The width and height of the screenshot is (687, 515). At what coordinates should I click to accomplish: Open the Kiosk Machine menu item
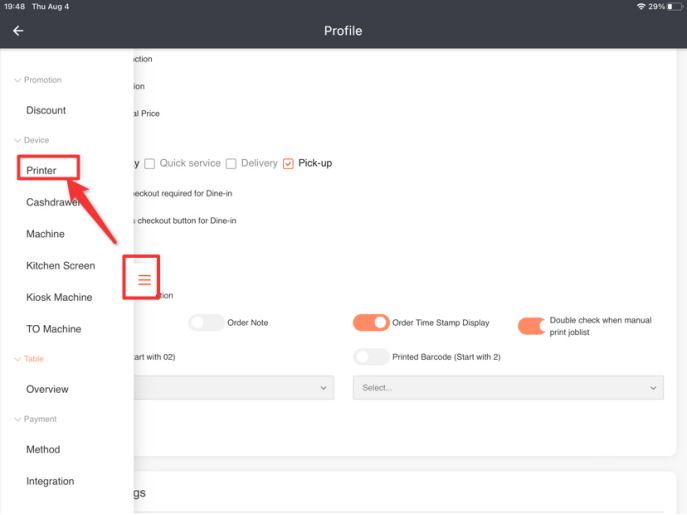pyautogui.click(x=59, y=297)
